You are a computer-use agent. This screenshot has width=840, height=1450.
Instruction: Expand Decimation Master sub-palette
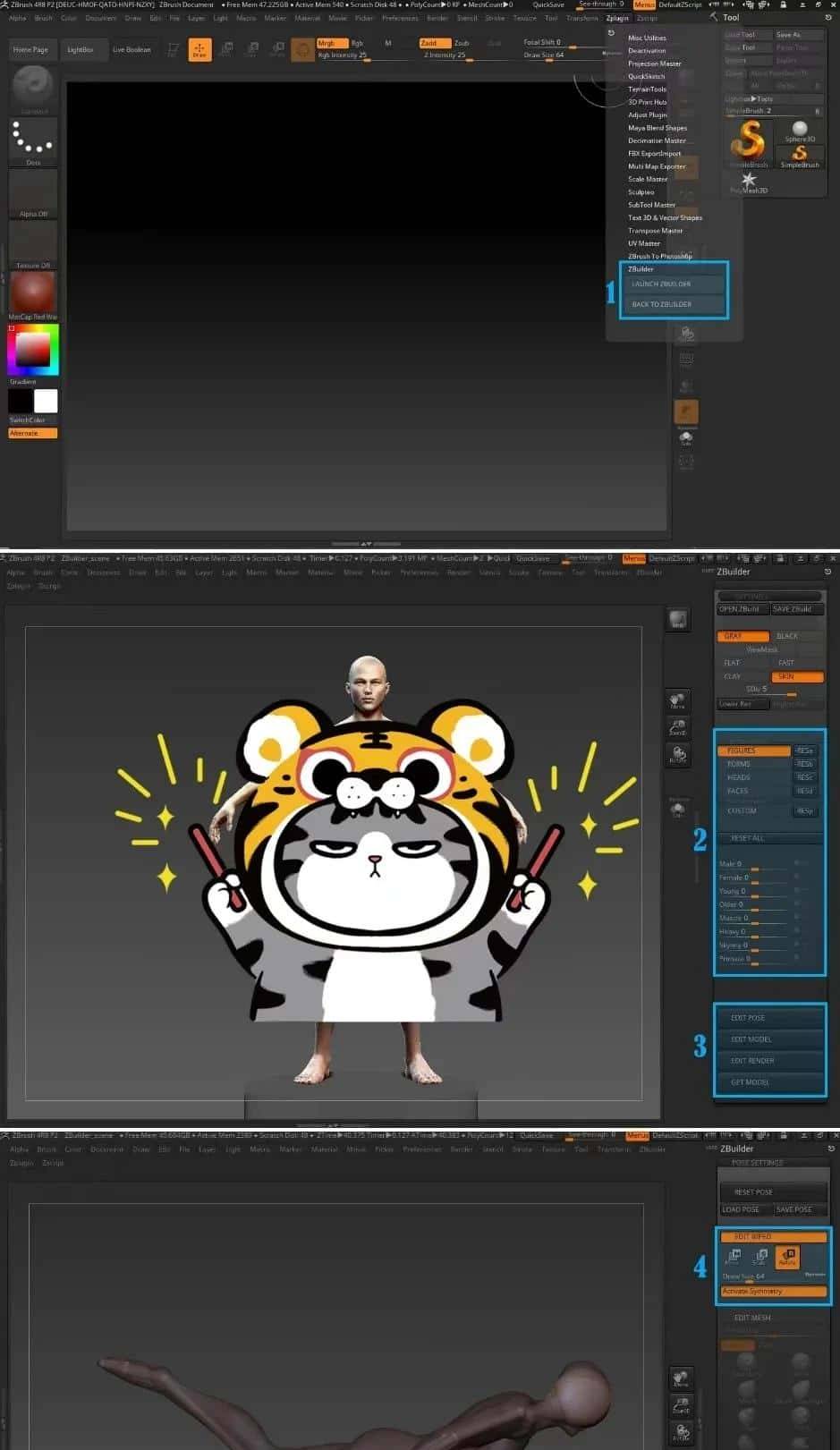coord(658,140)
